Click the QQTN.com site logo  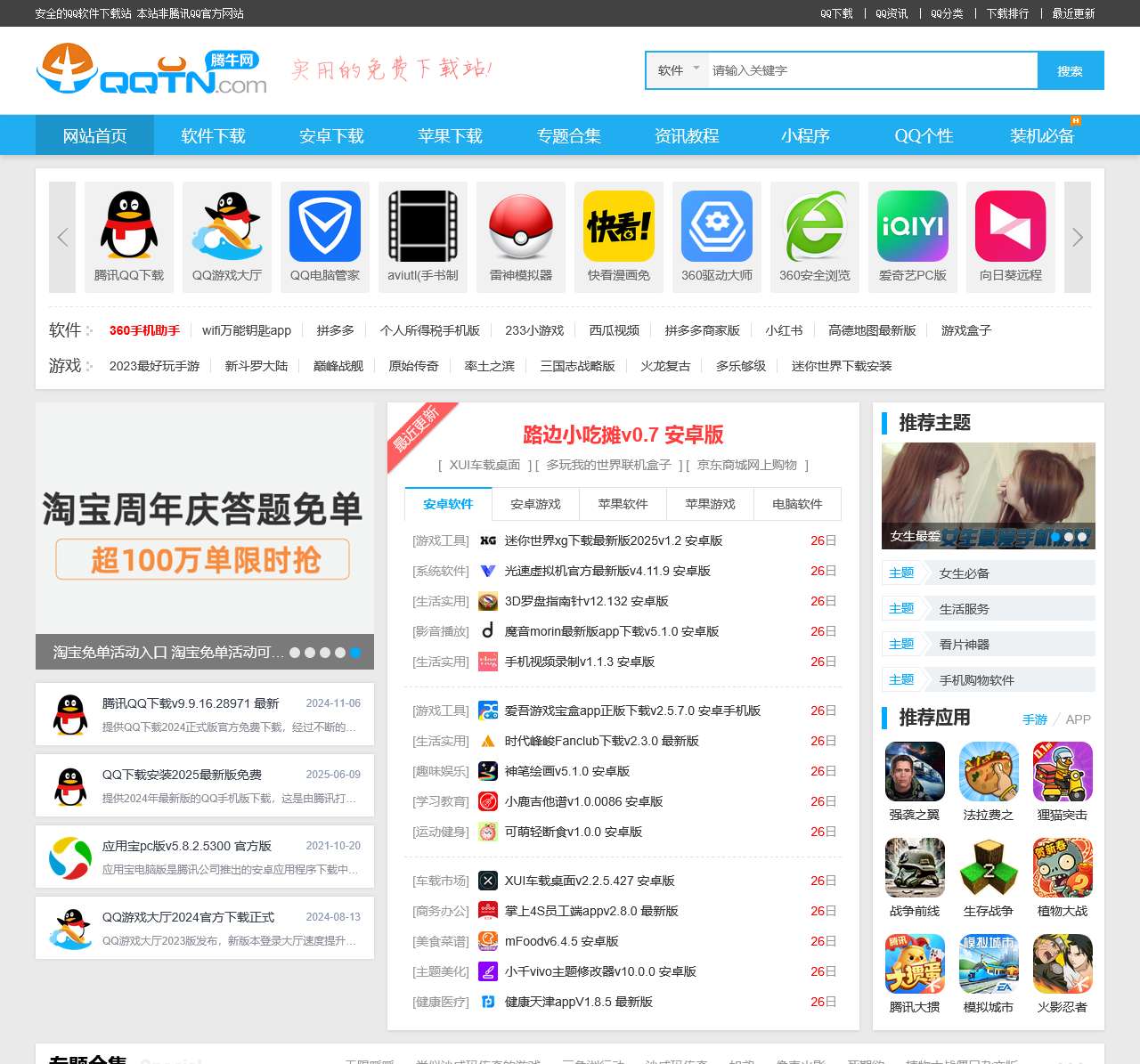tap(151, 69)
